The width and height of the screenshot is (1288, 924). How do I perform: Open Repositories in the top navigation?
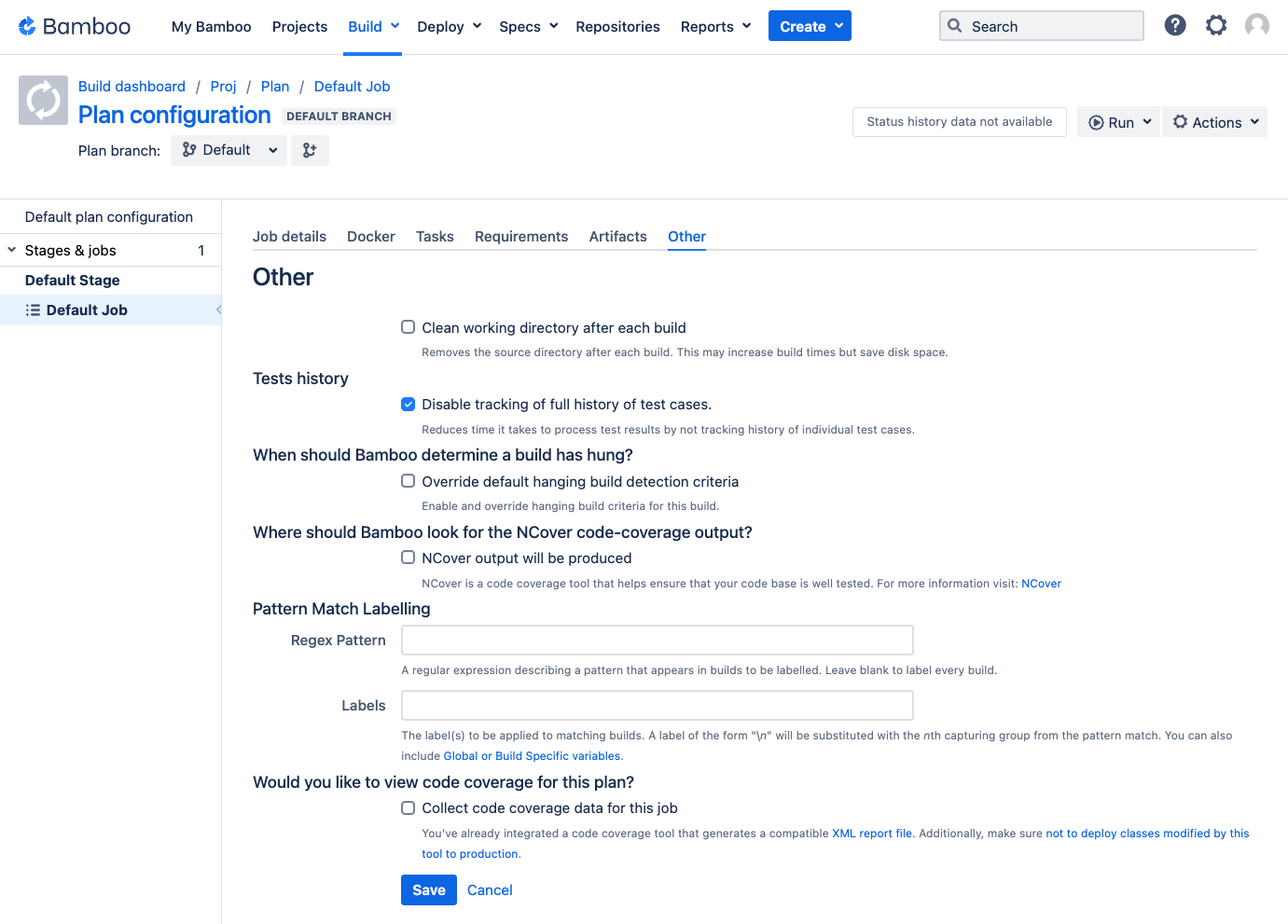(617, 26)
